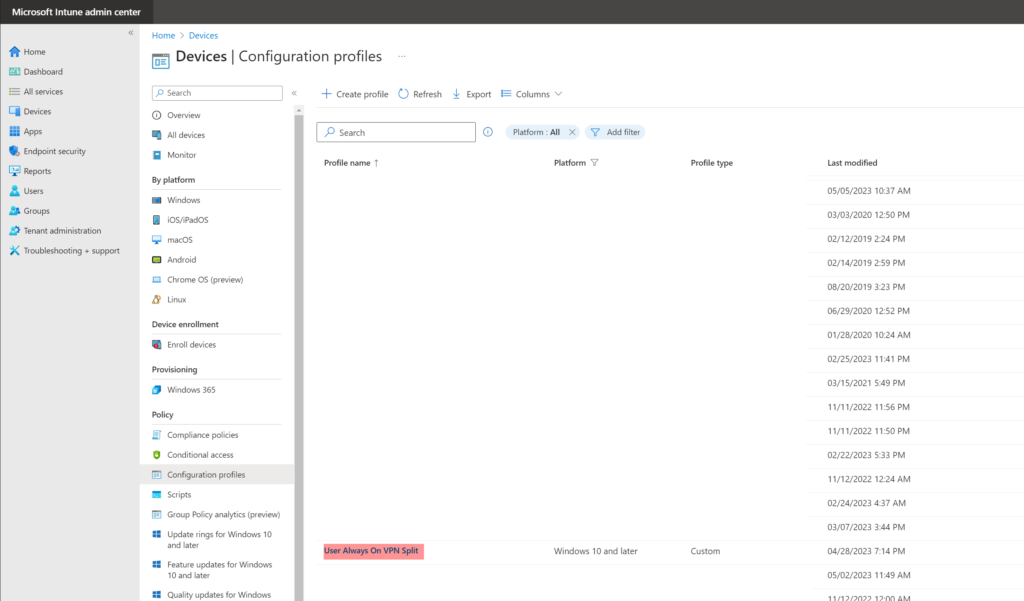Screen dimensions: 1024x601
Task: Click the macOS platform icon
Action: pyautogui.click(x=157, y=240)
